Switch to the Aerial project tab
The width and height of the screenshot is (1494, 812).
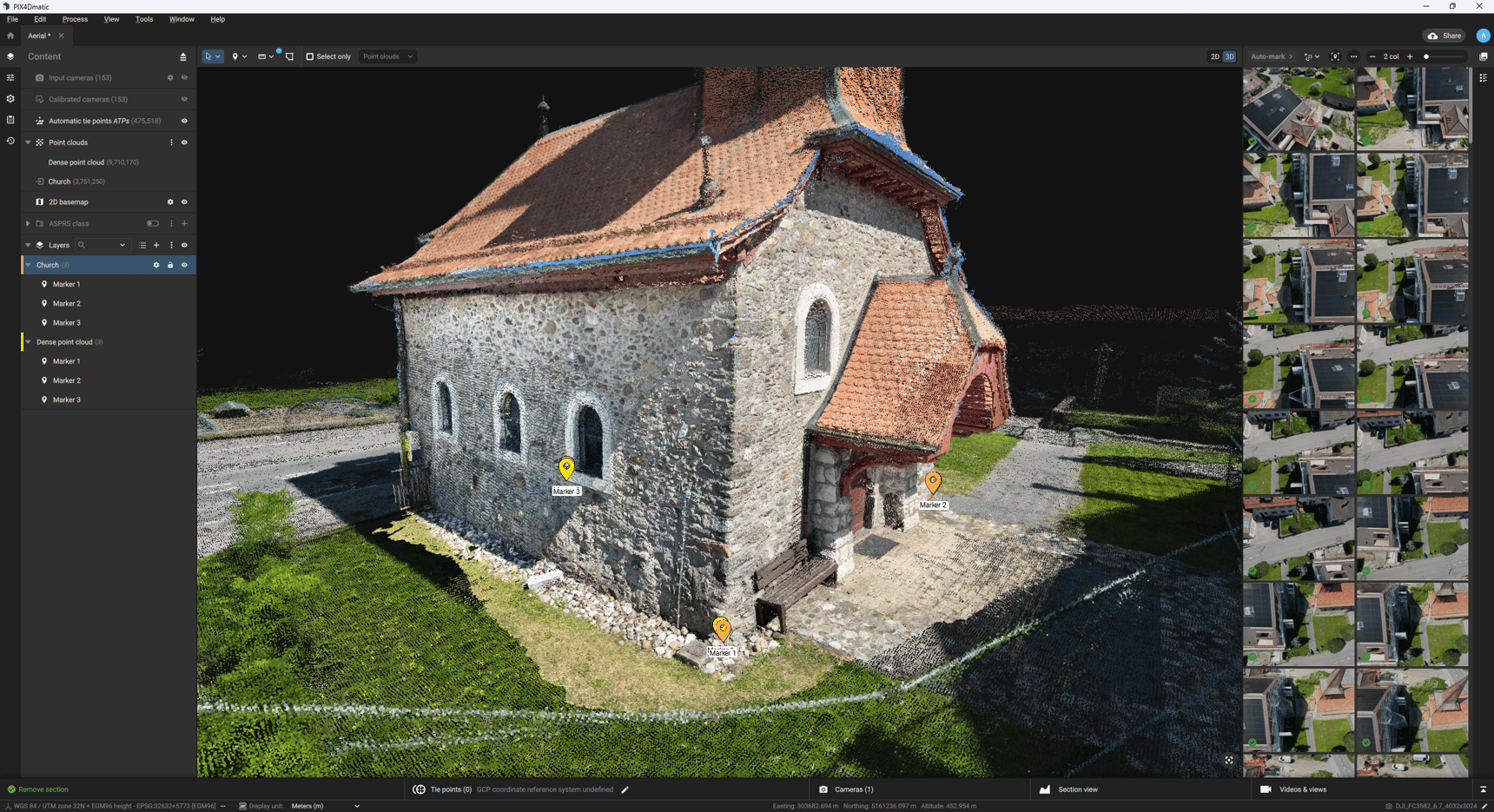[39, 36]
